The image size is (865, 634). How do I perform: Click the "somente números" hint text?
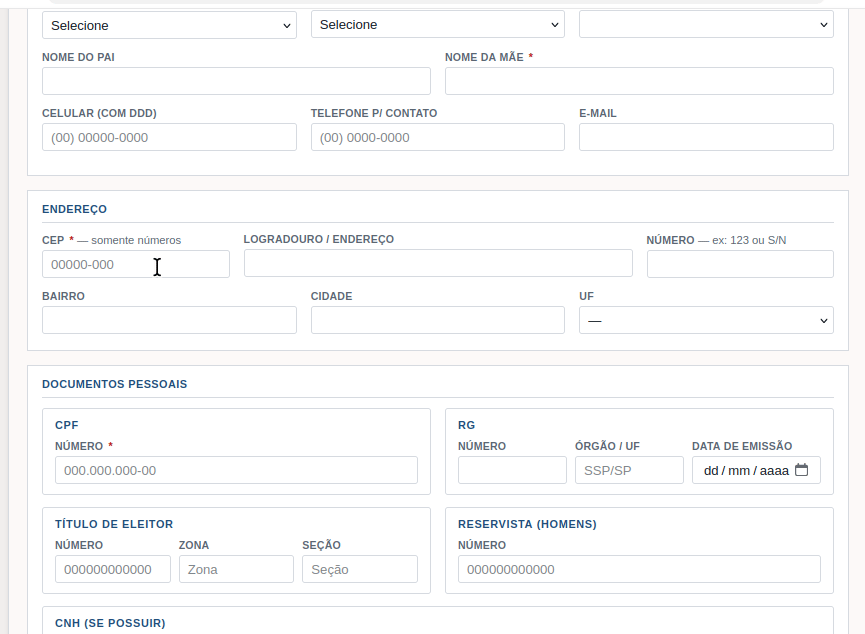[x=136, y=240]
